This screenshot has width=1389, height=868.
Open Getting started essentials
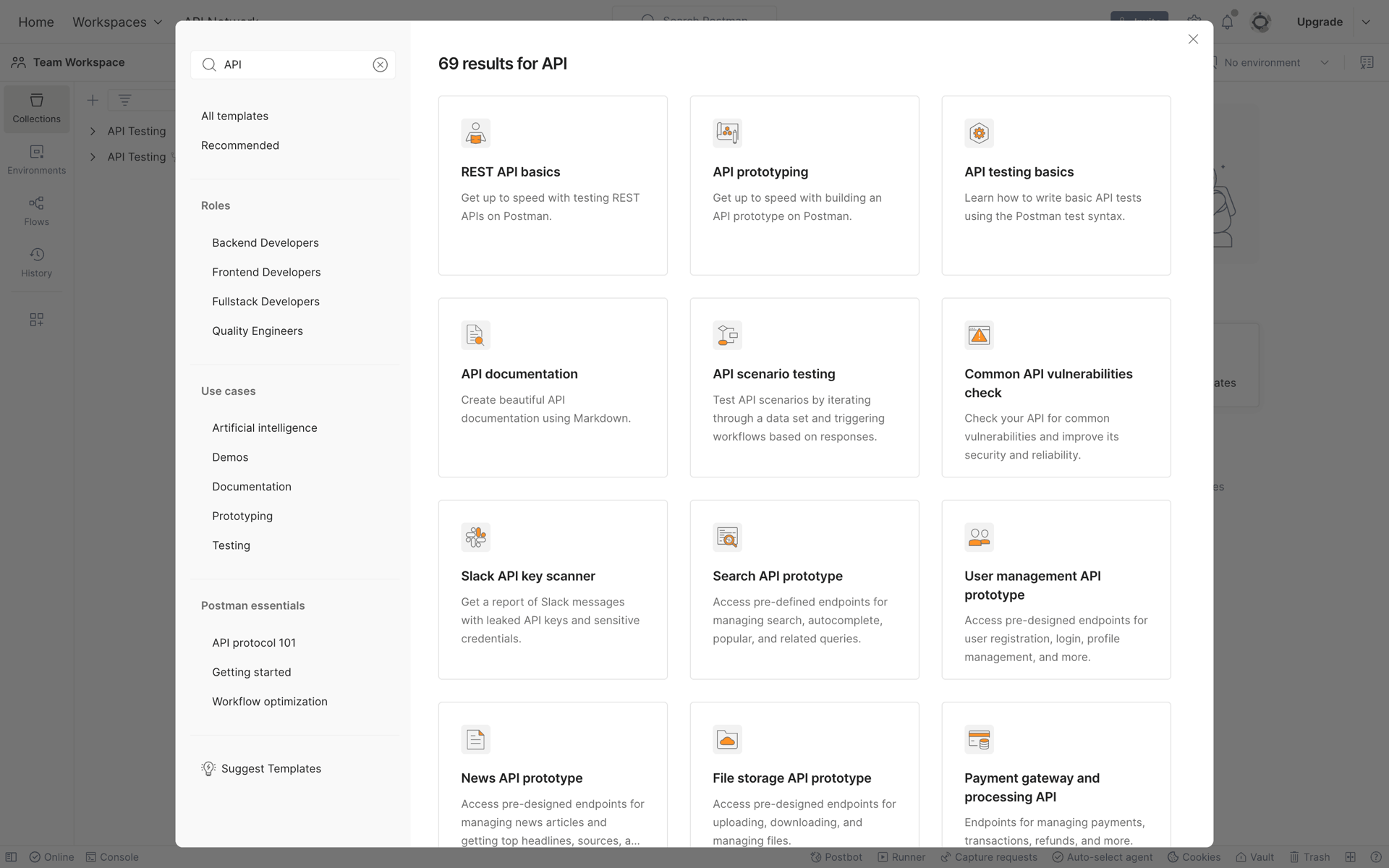[x=252, y=672]
